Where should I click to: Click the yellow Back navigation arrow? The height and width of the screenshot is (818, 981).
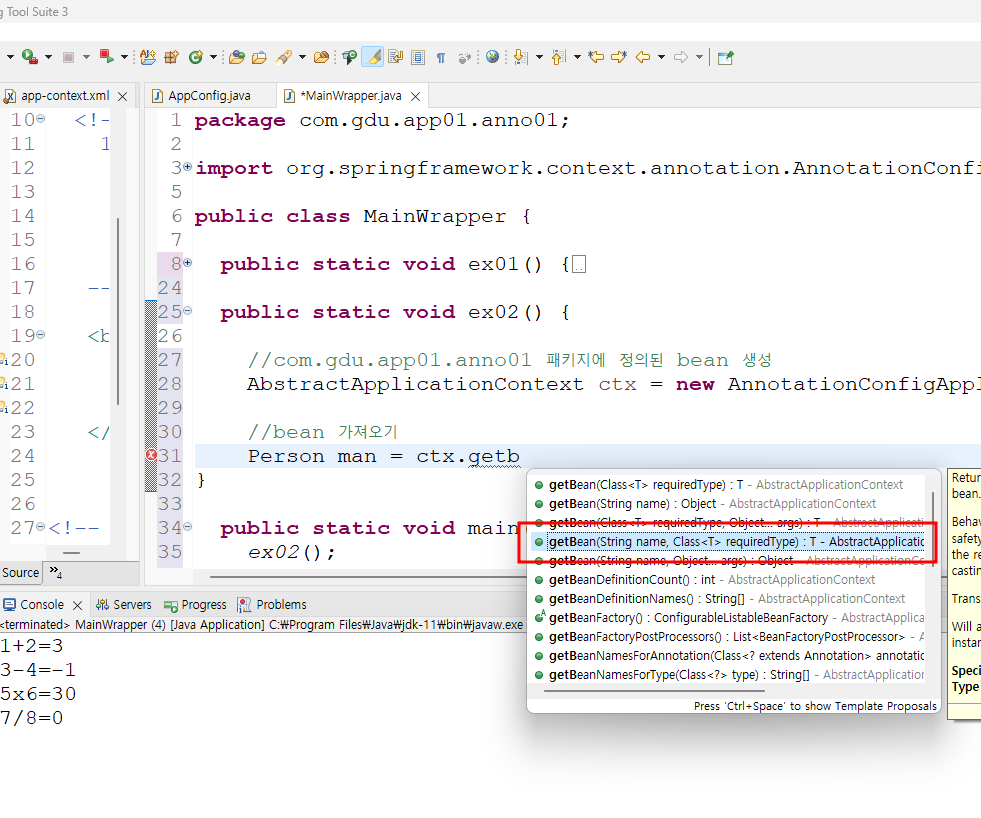(643, 58)
